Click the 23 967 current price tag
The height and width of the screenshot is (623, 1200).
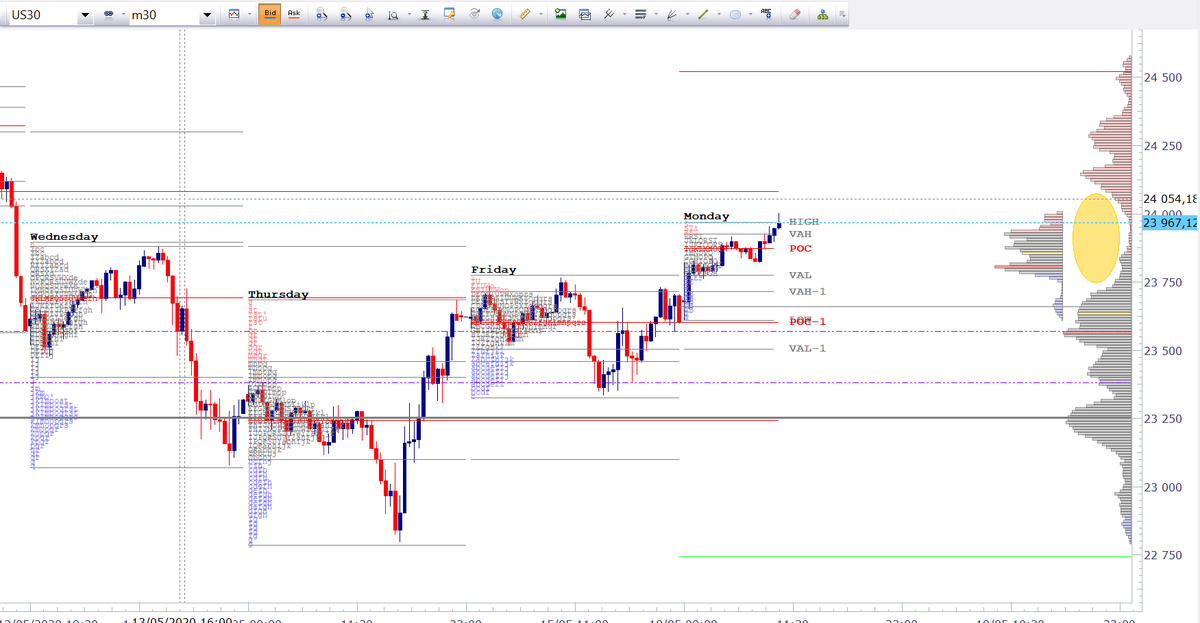point(1169,223)
